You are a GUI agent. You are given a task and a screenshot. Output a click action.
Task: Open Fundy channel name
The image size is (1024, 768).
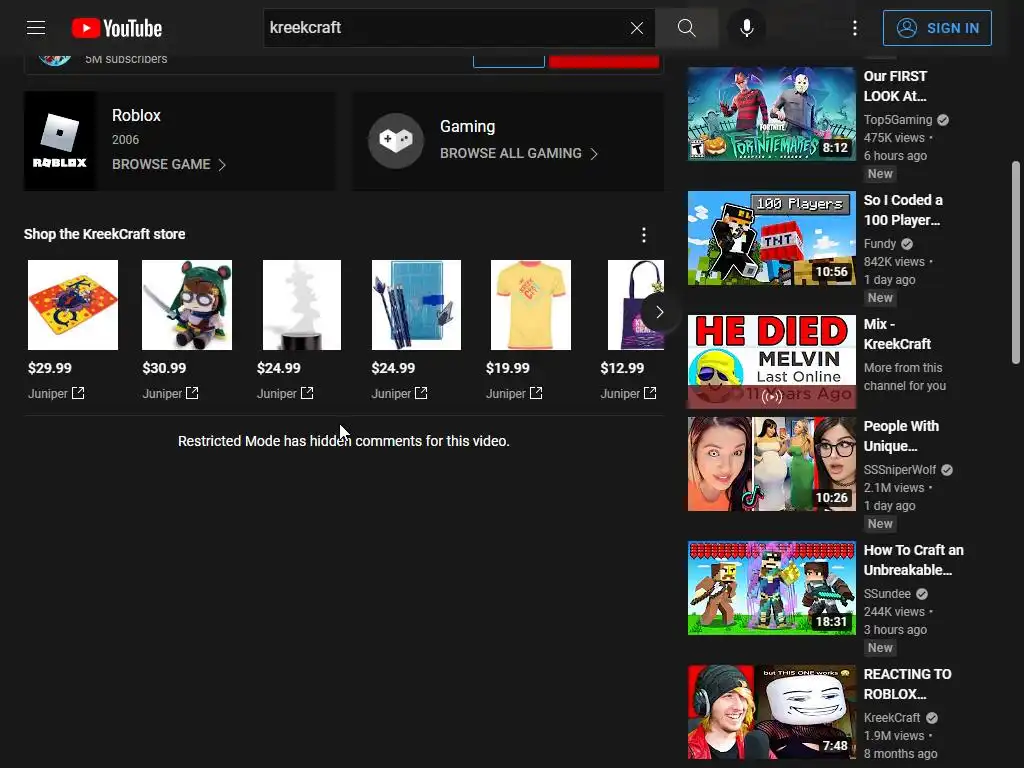[x=880, y=244]
